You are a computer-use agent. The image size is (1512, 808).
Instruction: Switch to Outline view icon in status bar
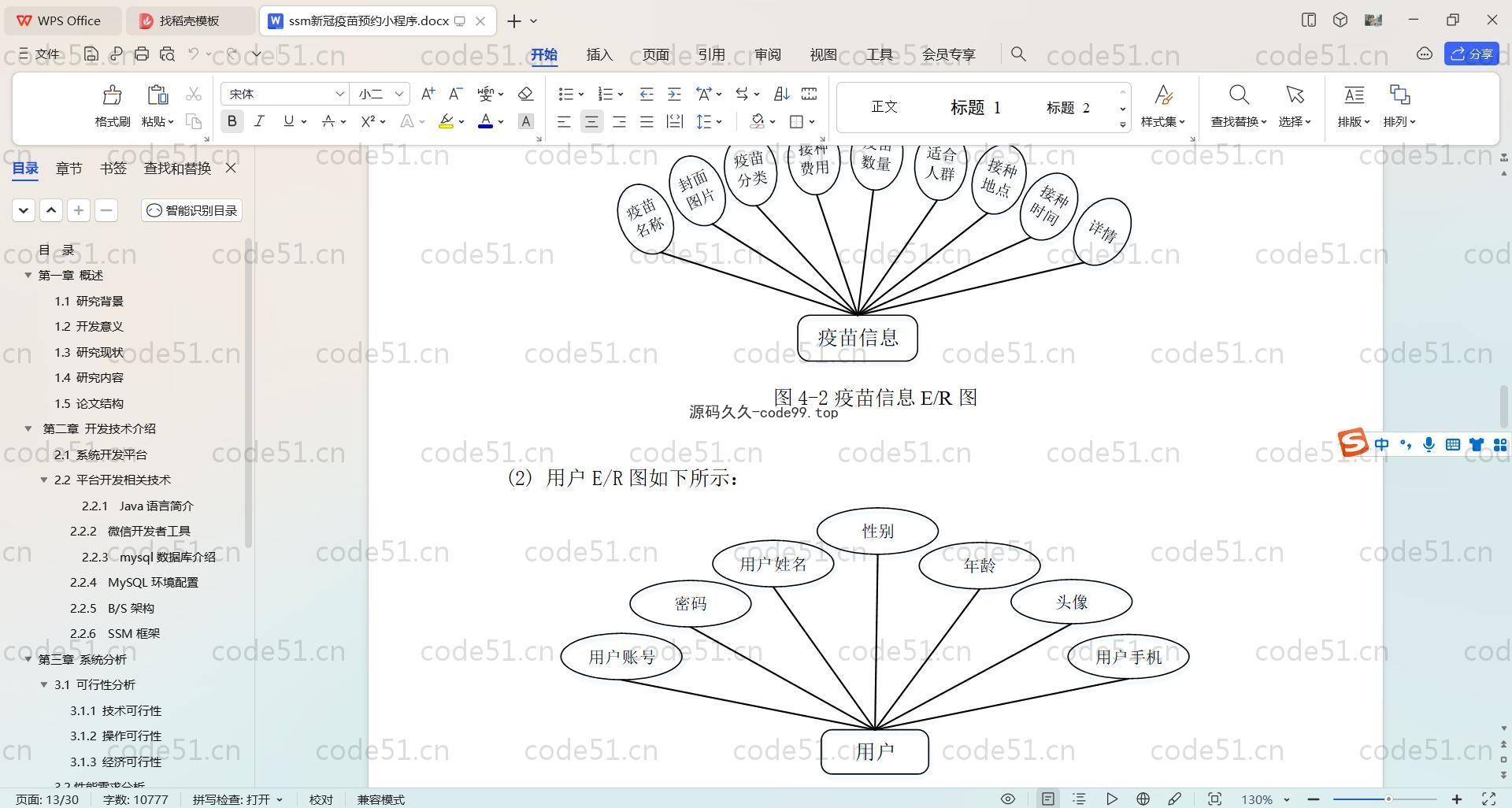pos(1080,799)
